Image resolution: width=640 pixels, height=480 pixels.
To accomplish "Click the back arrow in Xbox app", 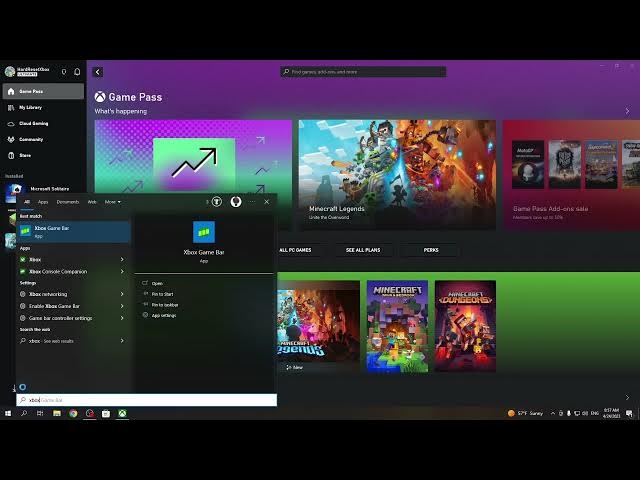I will pos(98,72).
